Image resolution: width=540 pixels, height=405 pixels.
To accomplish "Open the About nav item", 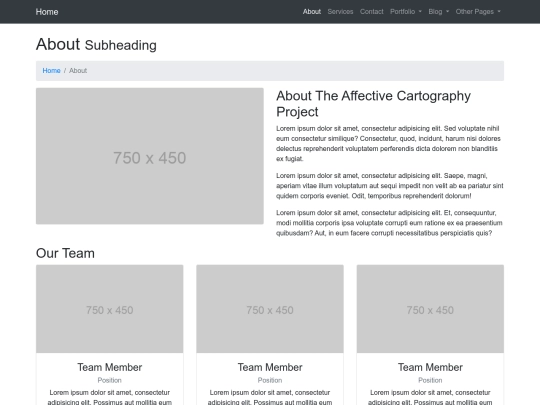I will point(312,12).
